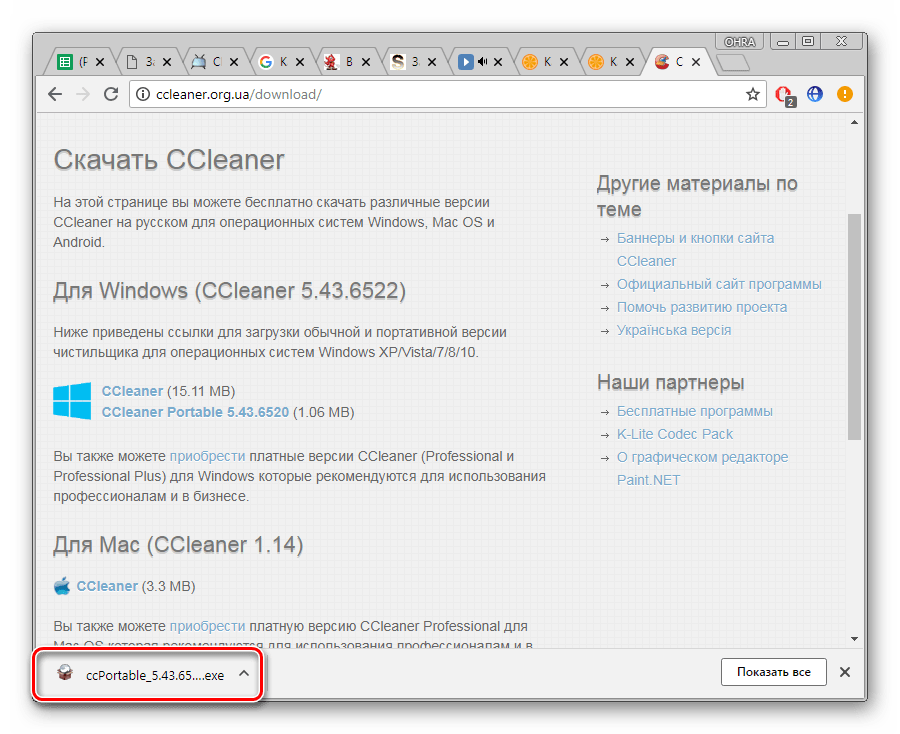
Task: Open the red Opera extension icon
Action: click(785, 94)
